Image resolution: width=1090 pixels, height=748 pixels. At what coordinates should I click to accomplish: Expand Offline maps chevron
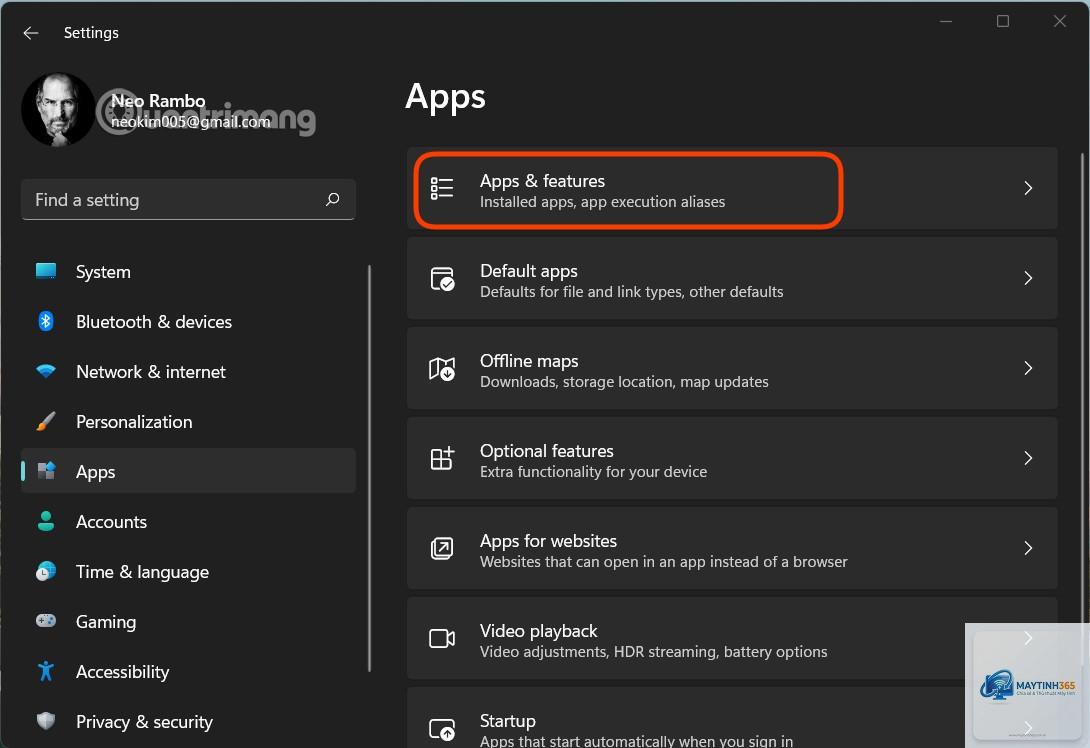[x=1028, y=368]
